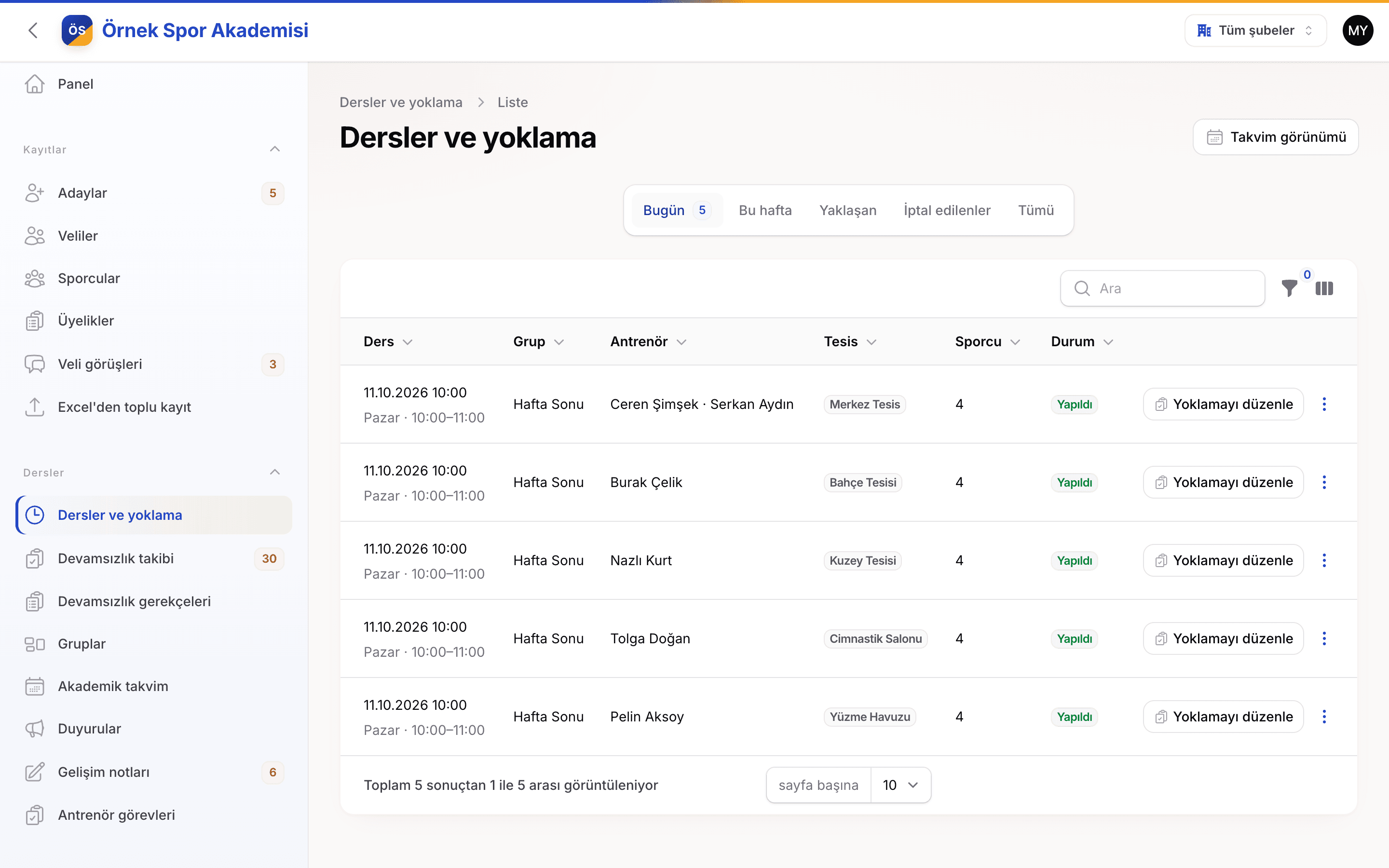Collapse the Kayıtlar sidebar section

tap(275, 149)
